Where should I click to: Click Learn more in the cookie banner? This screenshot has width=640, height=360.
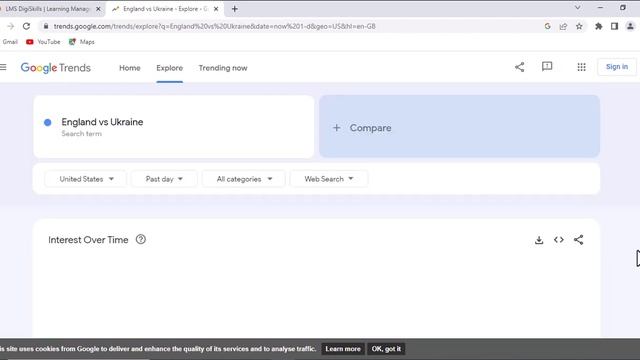pos(343,349)
